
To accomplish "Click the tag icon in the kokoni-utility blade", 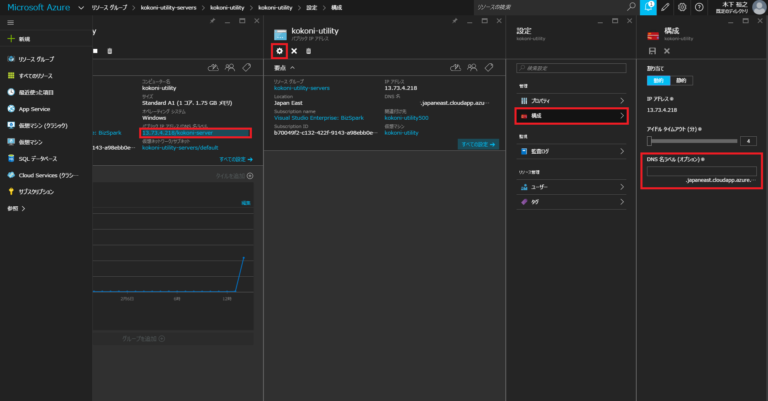I will (489, 68).
